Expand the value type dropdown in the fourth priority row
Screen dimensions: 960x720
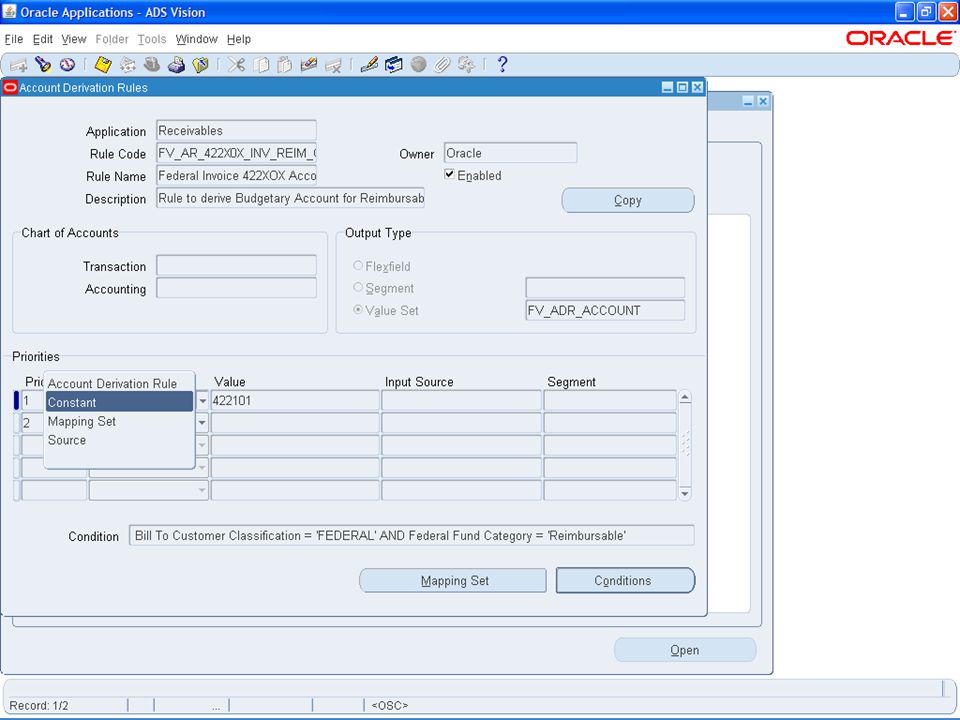pos(202,468)
